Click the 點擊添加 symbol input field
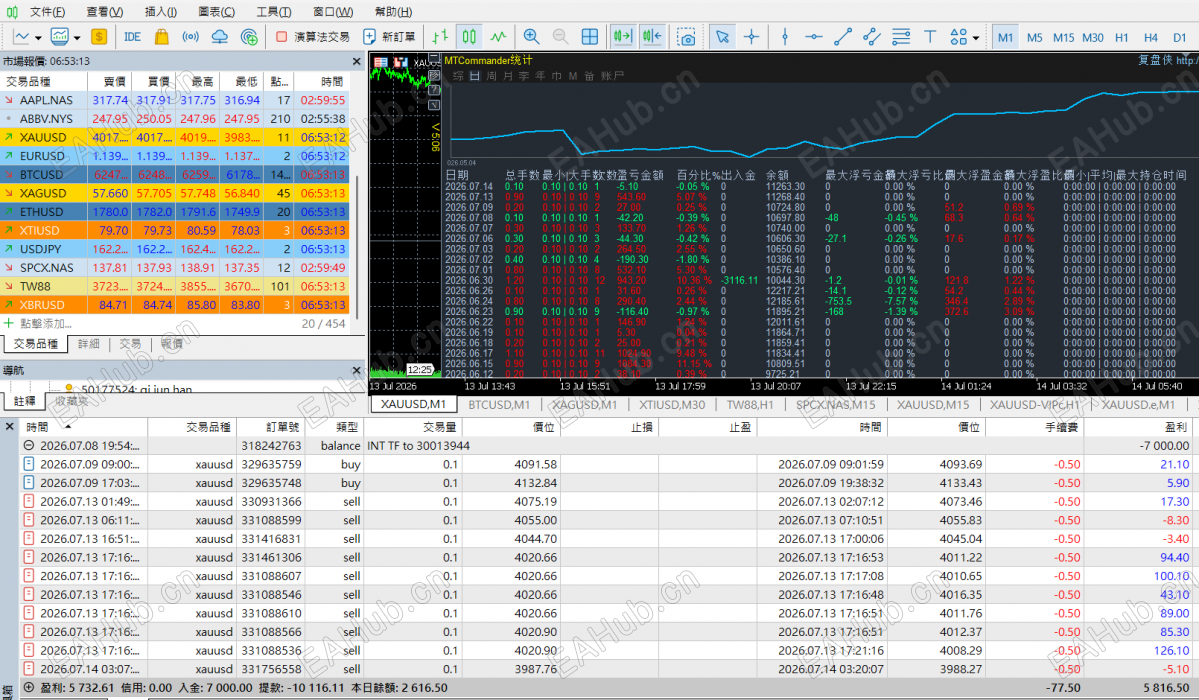1199x700 pixels. click(46, 324)
